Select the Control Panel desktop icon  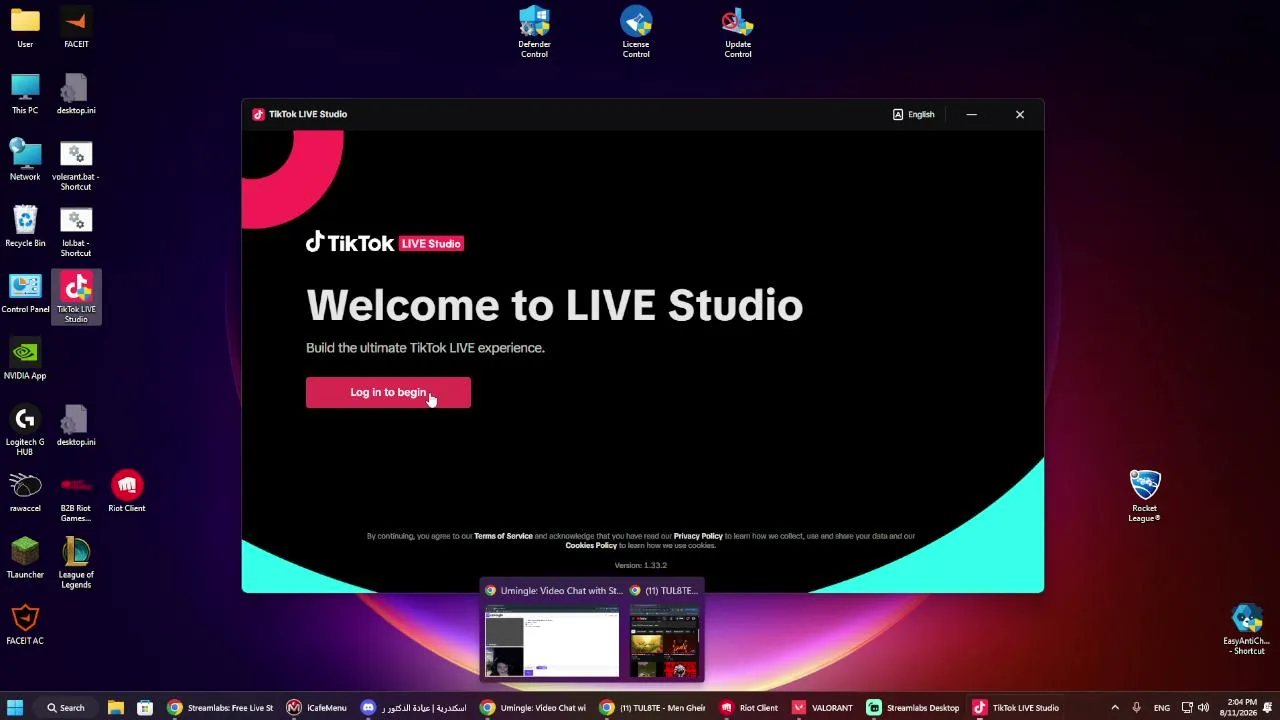(x=25, y=293)
